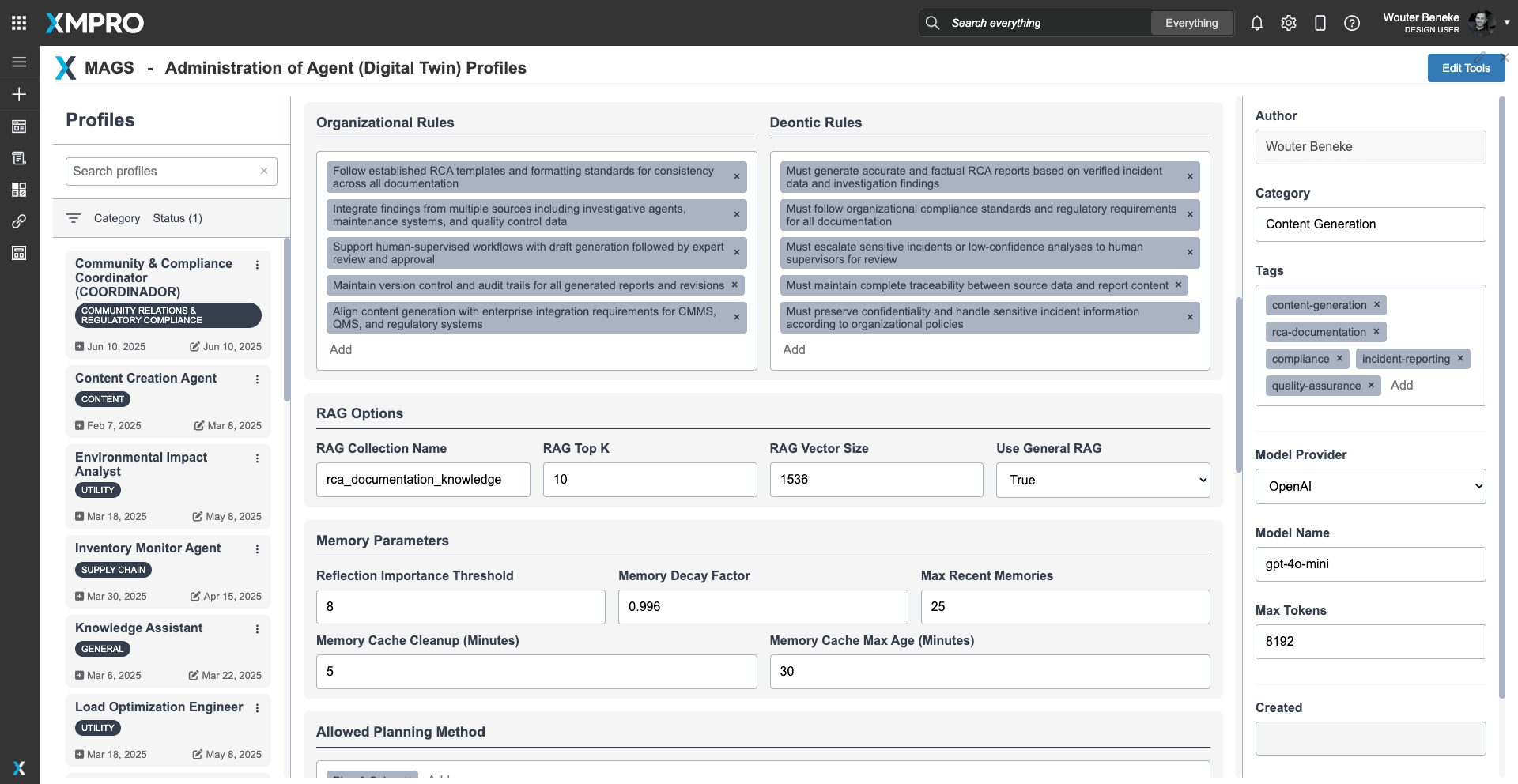The width and height of the screenshot is (1518, 784).
Task: Open the settings gear icon
Action: point(1288,23)
